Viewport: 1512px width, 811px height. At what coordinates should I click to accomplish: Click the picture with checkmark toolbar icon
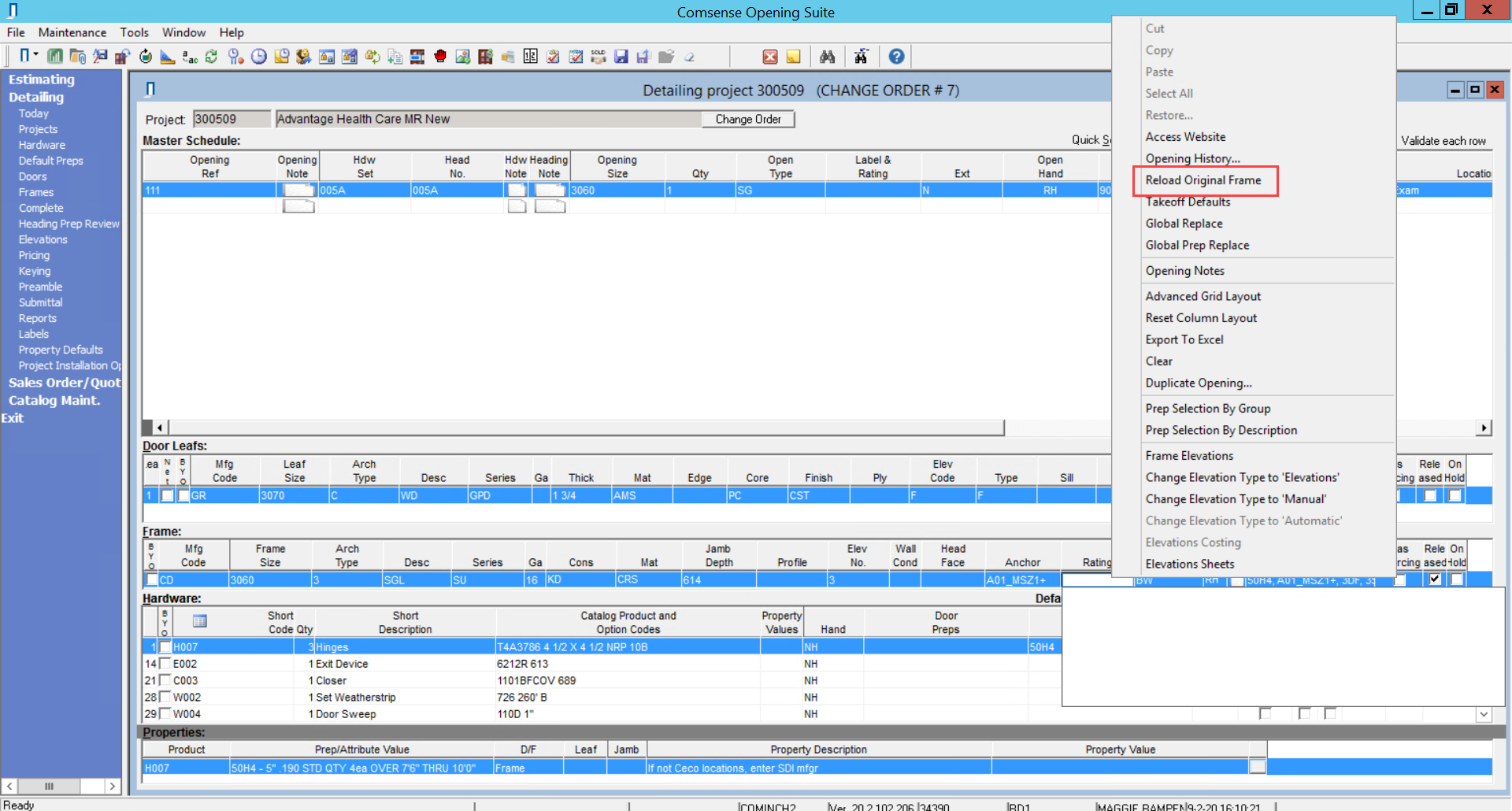tap(462, 56)
